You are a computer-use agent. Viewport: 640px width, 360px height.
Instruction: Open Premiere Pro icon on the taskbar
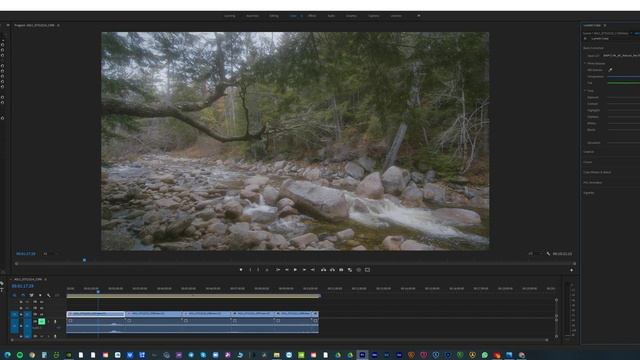pos(362,355)
